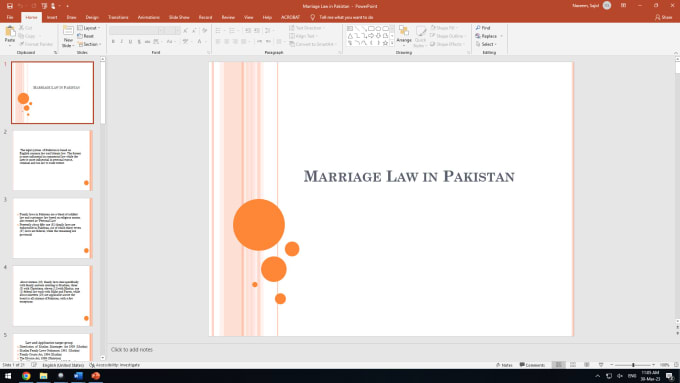The image size is (680, 383).
Task: Click the Notes button in status bar
Action: pyautogui.click(x=504, y=365)
